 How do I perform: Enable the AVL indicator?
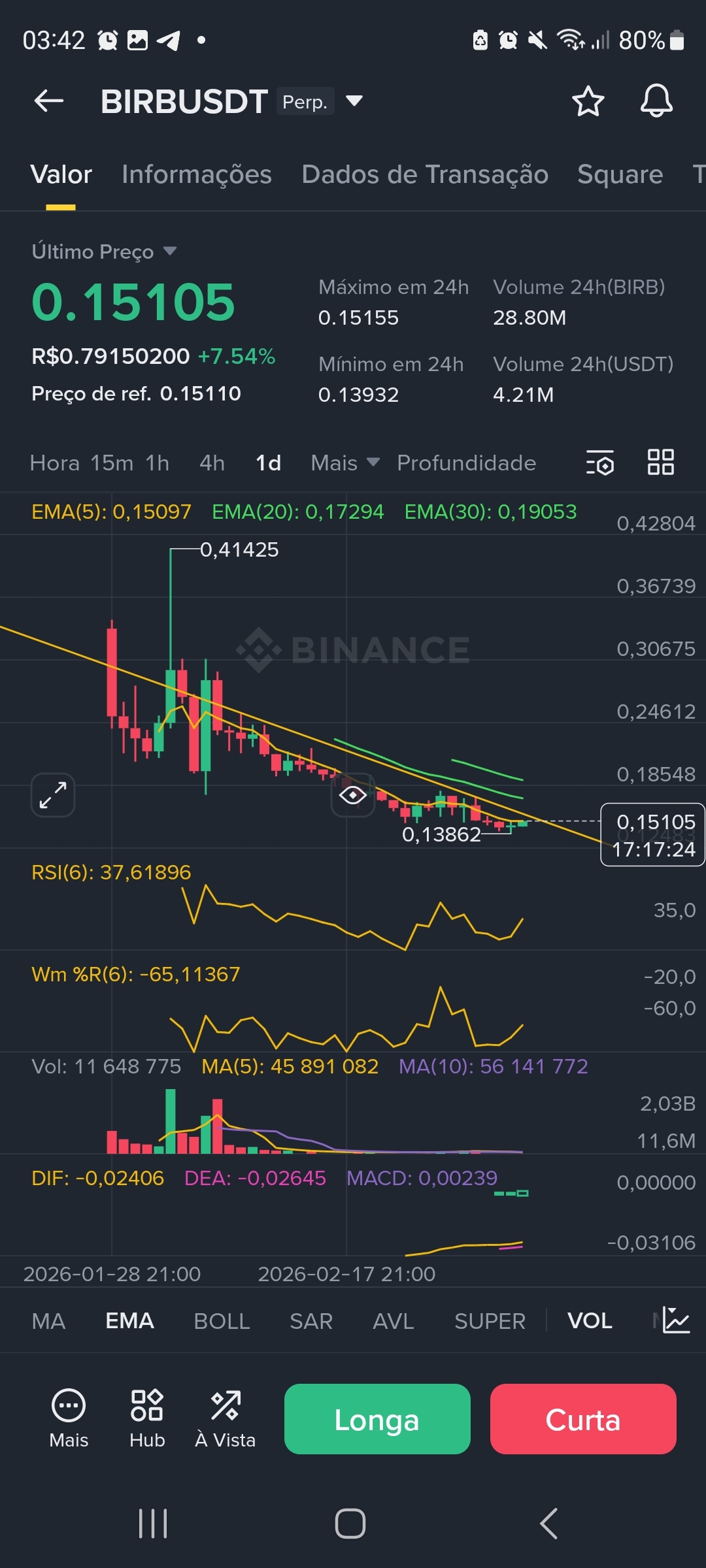point(394,1321)
